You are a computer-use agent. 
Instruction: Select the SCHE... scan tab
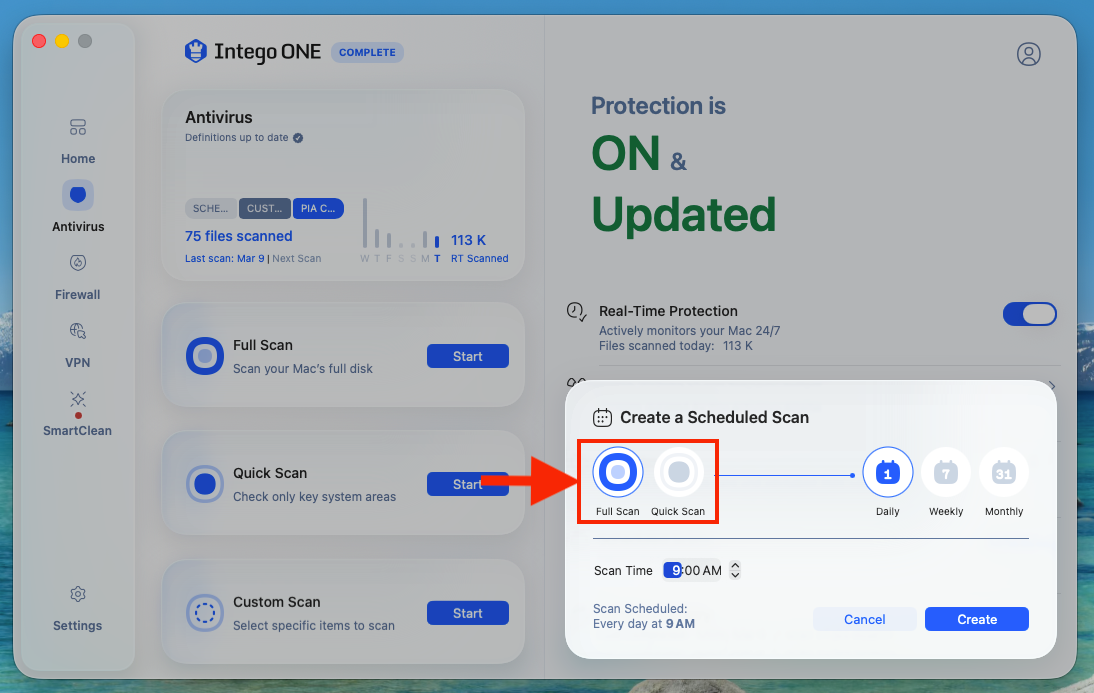[x=211, y=208]
